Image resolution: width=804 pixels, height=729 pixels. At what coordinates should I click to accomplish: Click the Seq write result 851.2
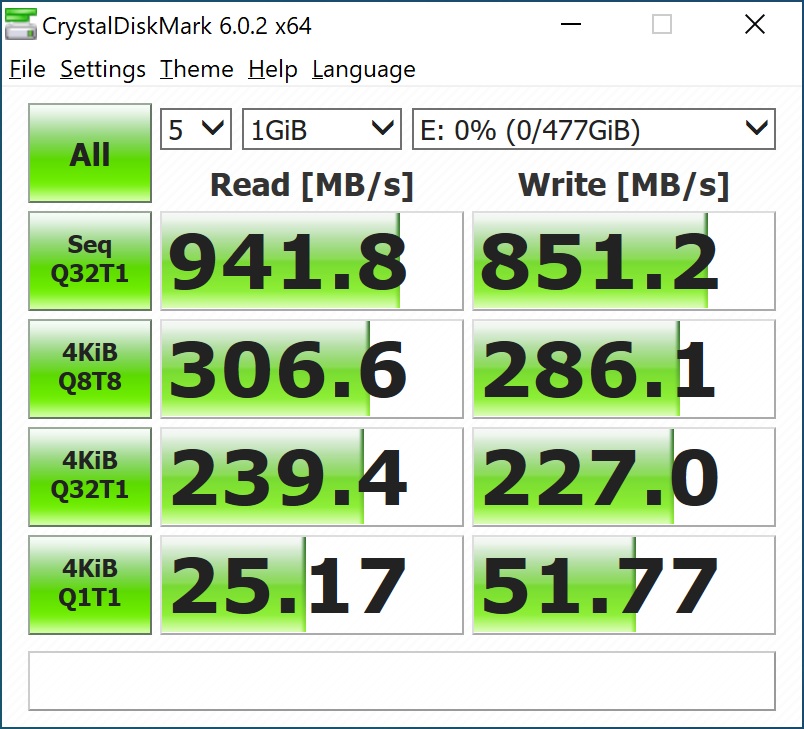click(624, 260)
